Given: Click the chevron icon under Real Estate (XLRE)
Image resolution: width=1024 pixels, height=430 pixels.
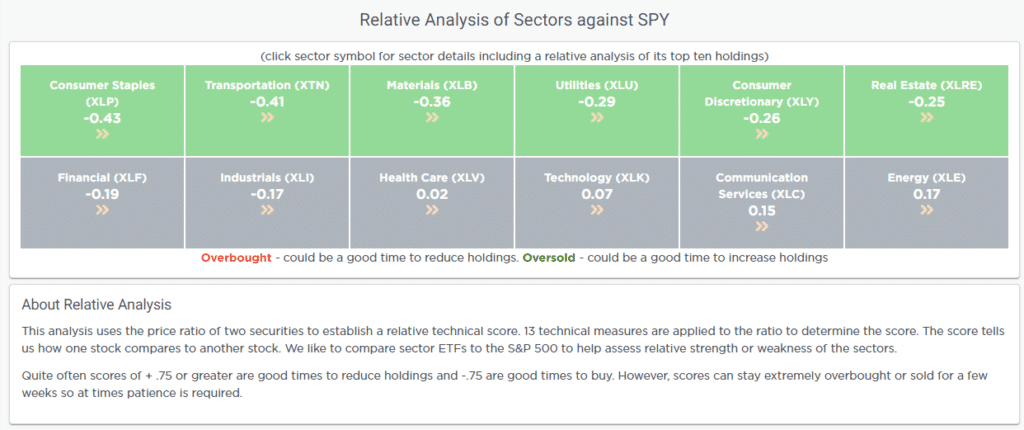Looking at the screenshot, I should [926, 118].
